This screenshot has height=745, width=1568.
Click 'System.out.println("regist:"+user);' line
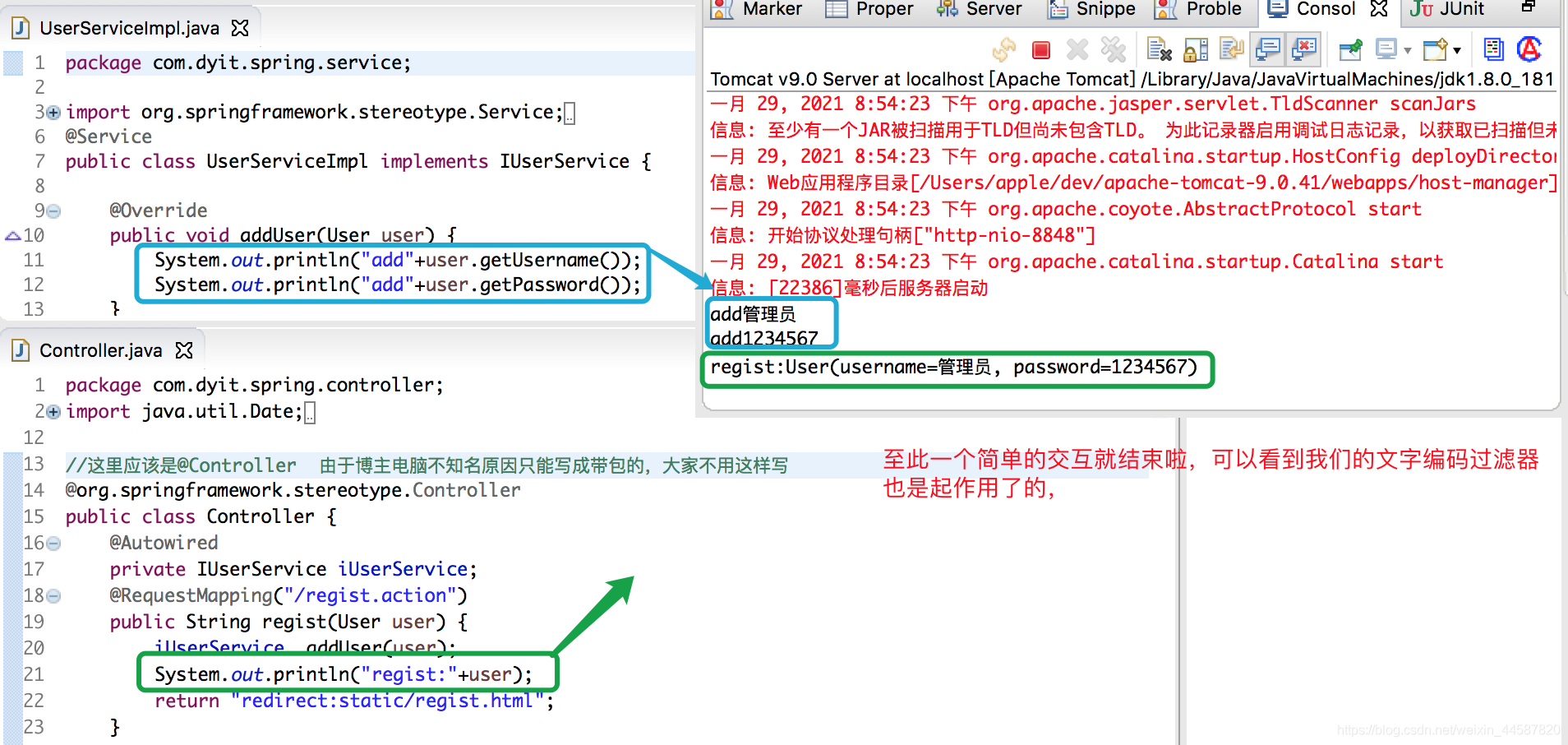(344, 674)
